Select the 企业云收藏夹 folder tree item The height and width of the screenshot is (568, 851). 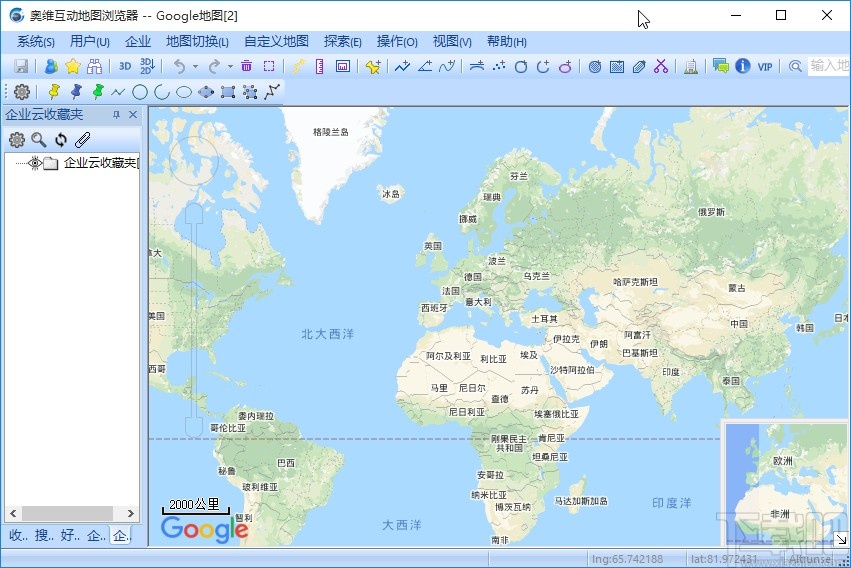pos(100,163)
